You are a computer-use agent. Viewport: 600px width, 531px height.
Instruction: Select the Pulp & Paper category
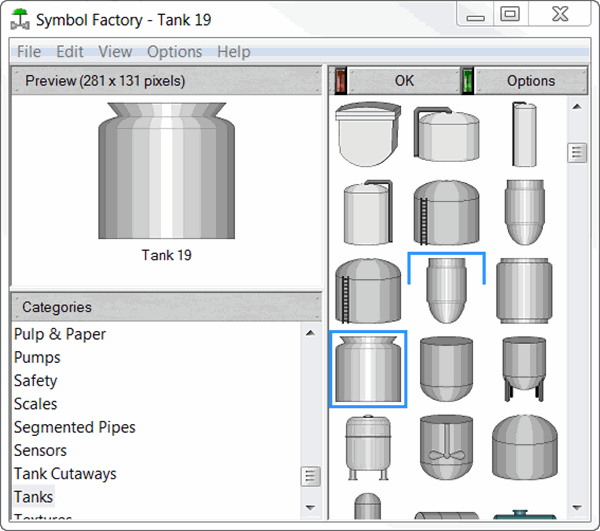(60, 334)
